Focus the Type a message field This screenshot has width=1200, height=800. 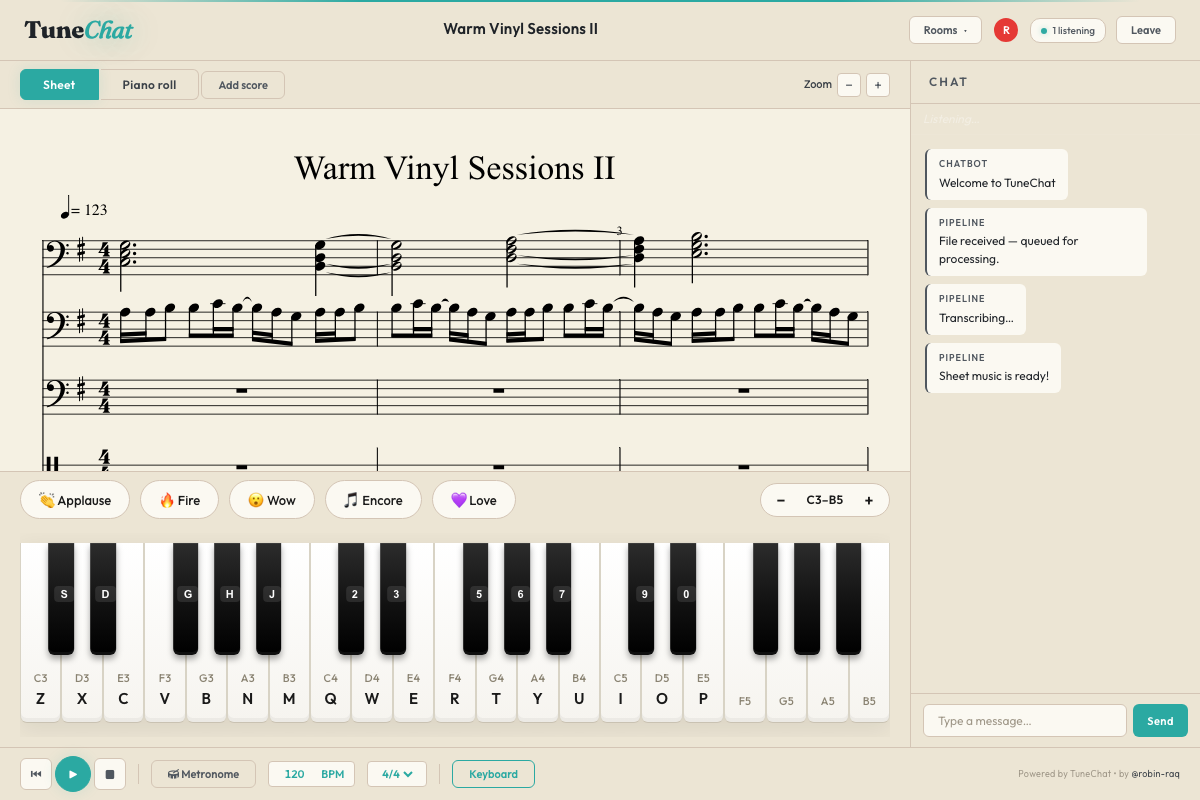click(1025, 721)
